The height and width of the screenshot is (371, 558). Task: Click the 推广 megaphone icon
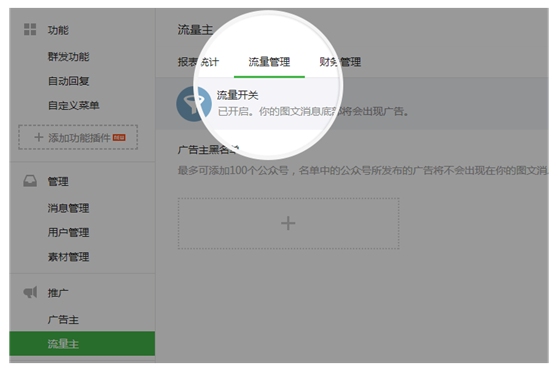[x=30, y=292]
